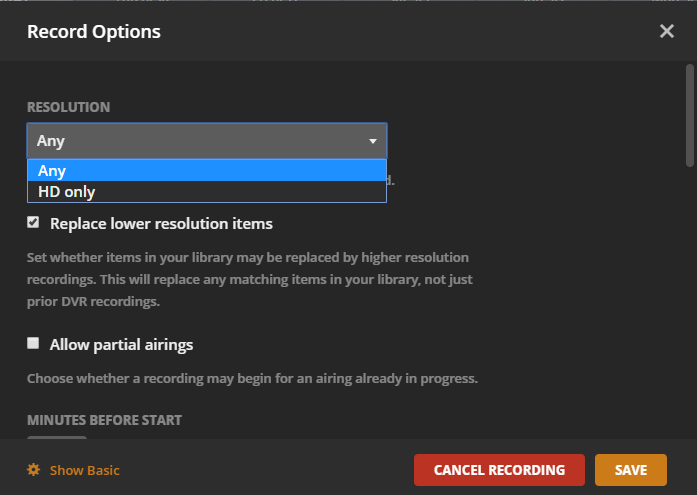Click the MINUTES BEFORE START heading
Screen dimensions: 697x495
pyautogui.click(x=104, y=420)
